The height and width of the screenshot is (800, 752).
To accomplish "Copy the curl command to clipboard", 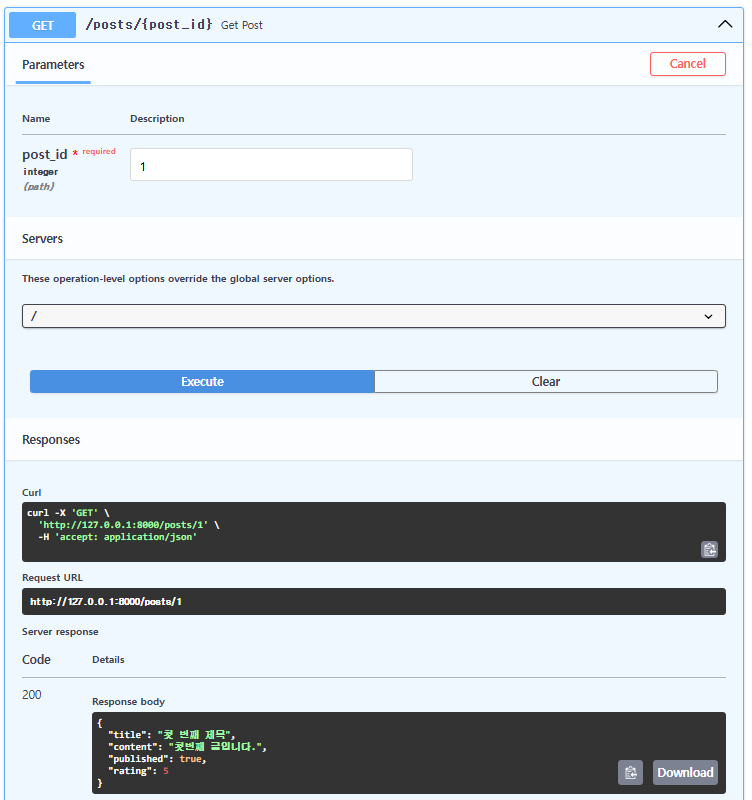I will 709,549.
